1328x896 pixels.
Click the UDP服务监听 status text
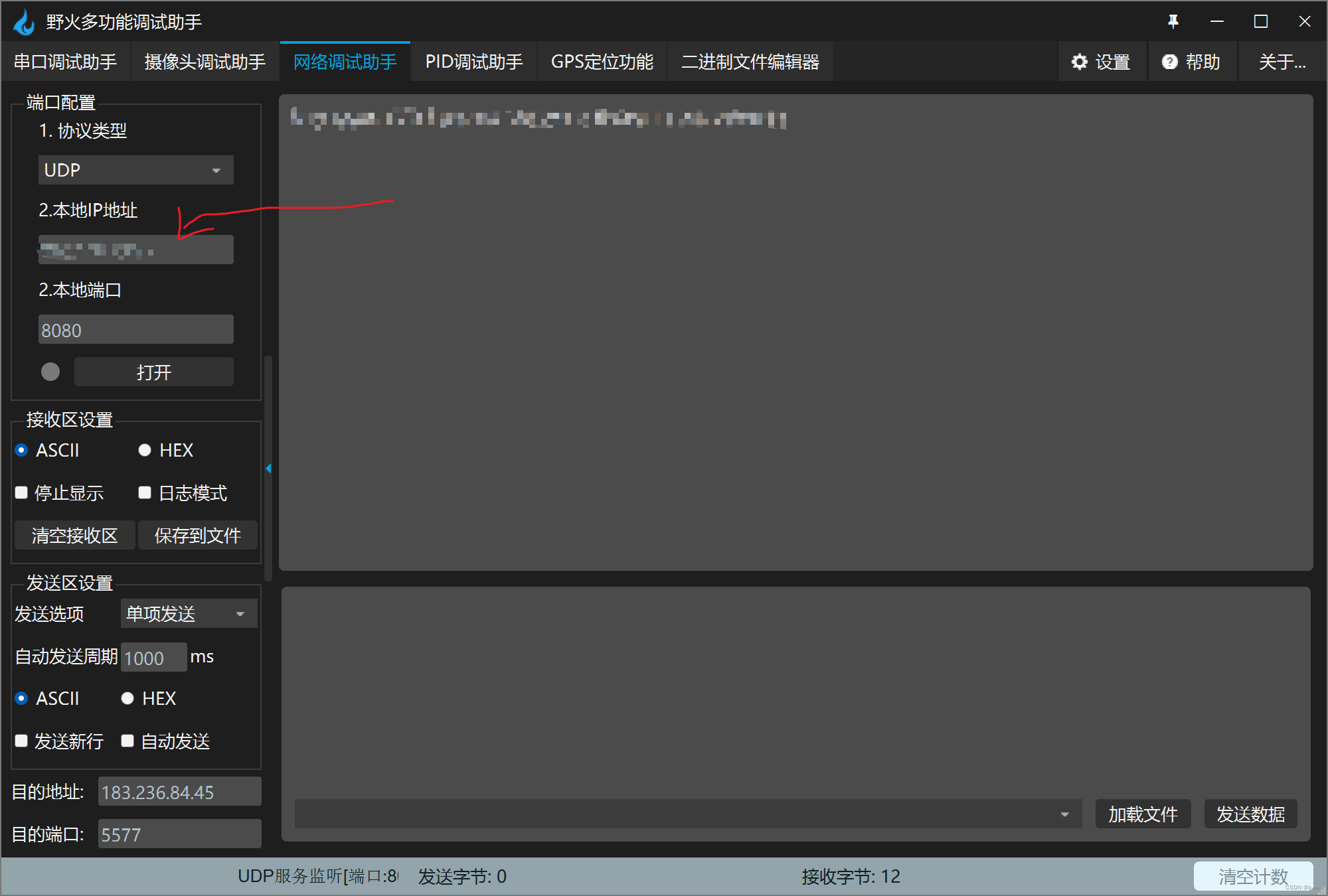(x=318, y=876)
